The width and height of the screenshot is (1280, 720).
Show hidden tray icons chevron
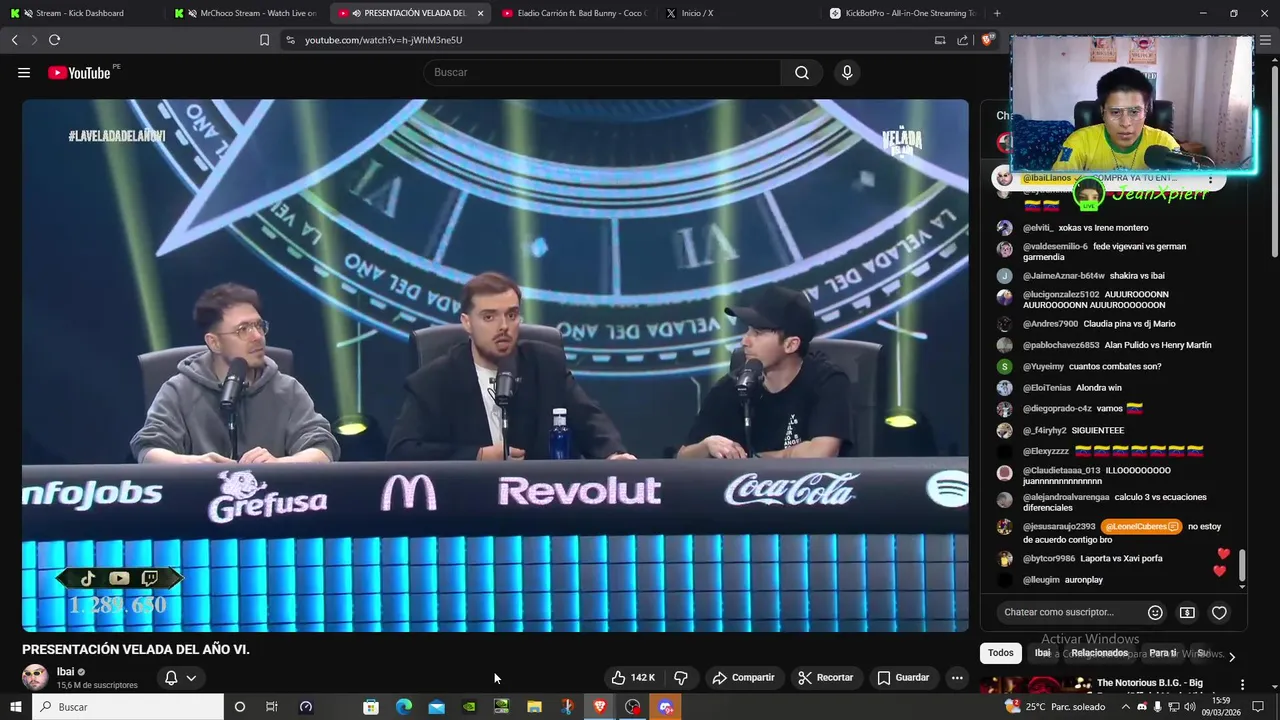click(x=1126, y=707)
